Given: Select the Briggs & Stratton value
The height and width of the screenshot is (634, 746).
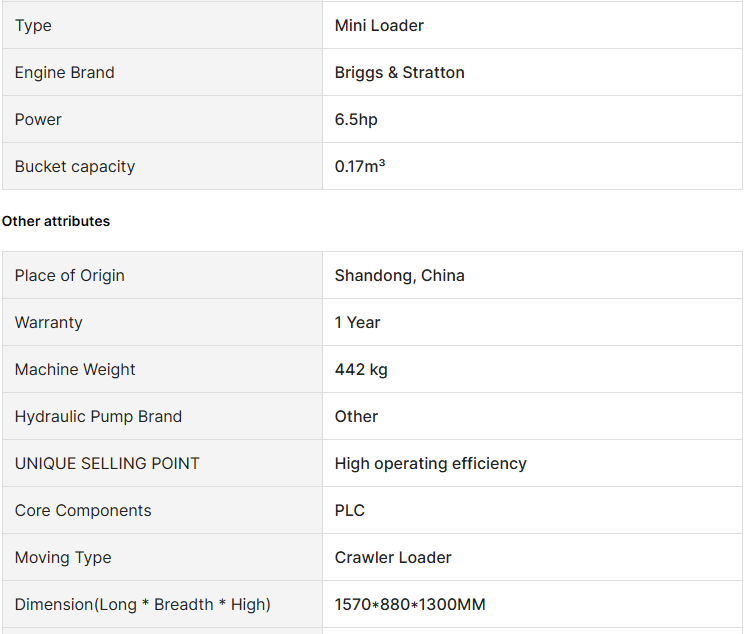Looking at the screenshot, I should point(399,72).
